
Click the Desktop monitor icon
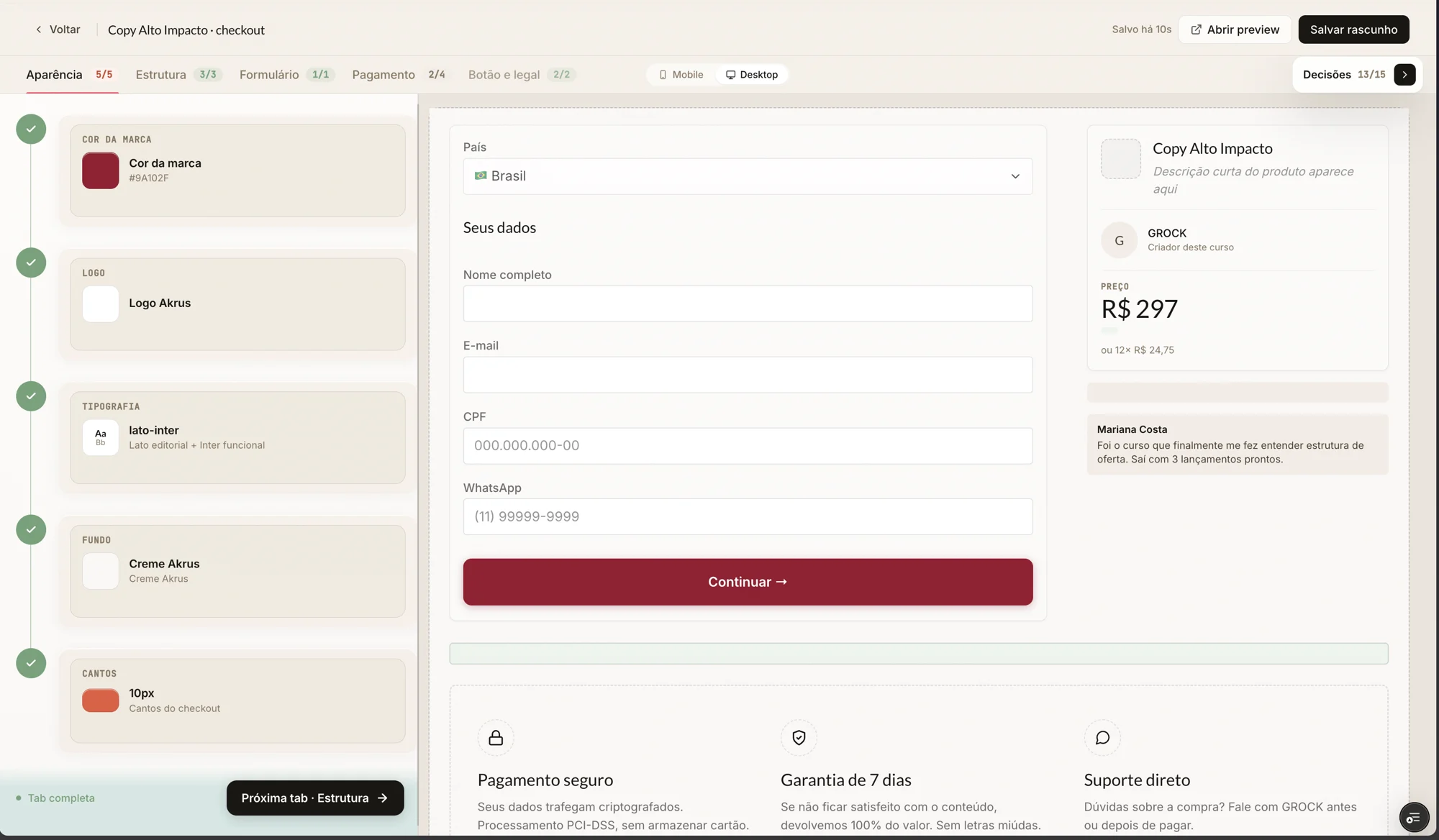pos(730,75)
